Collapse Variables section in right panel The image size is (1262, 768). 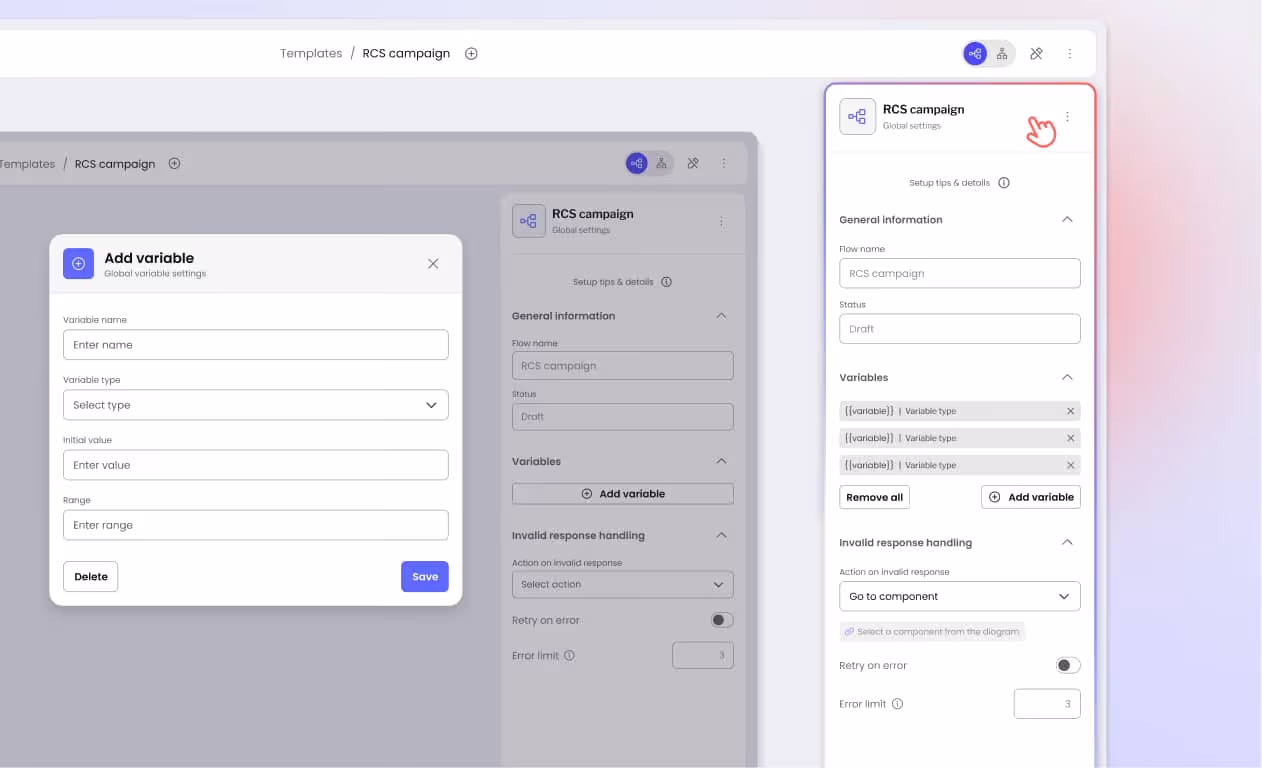pos(1067,377)
